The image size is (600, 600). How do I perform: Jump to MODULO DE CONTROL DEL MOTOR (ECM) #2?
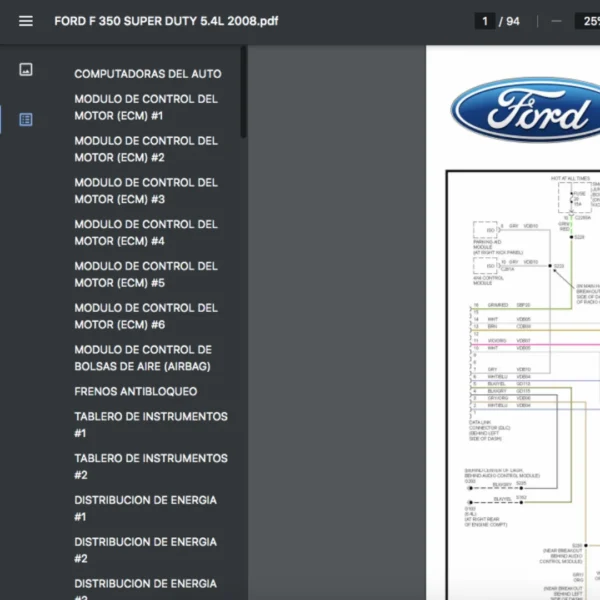(146, 149)
